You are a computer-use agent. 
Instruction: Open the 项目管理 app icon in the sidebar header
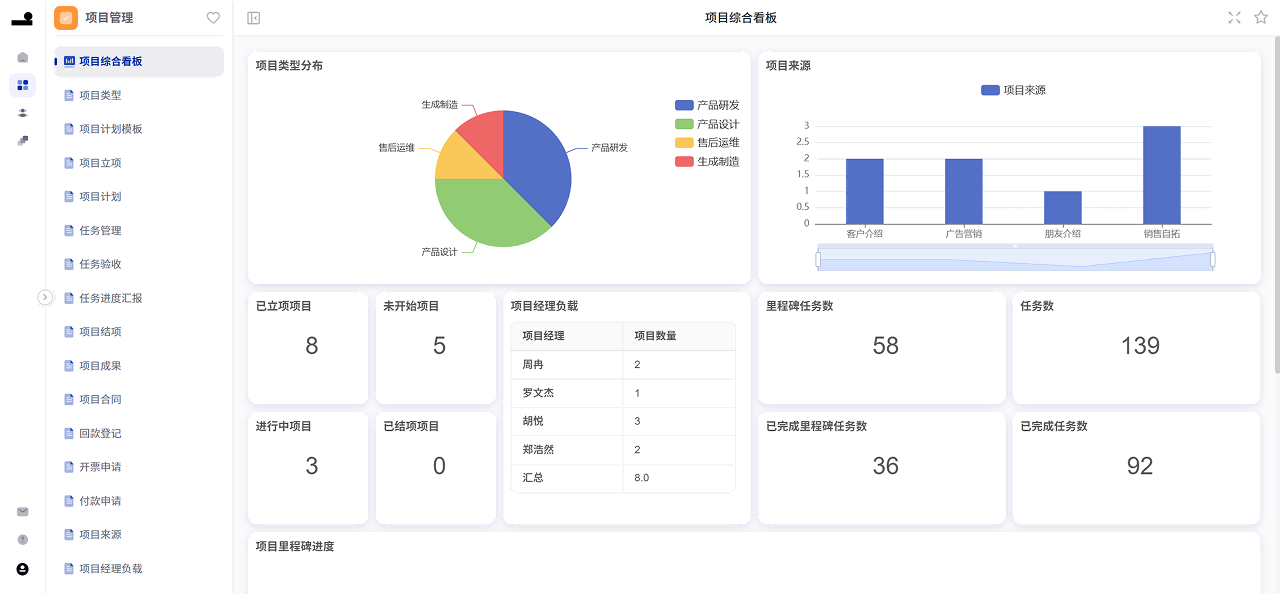66,17
